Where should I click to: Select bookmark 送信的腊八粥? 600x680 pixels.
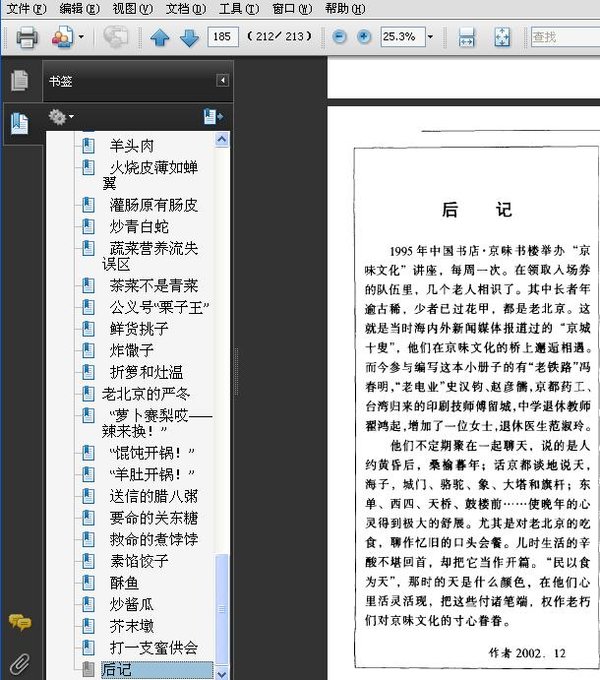tap(154, 496)
